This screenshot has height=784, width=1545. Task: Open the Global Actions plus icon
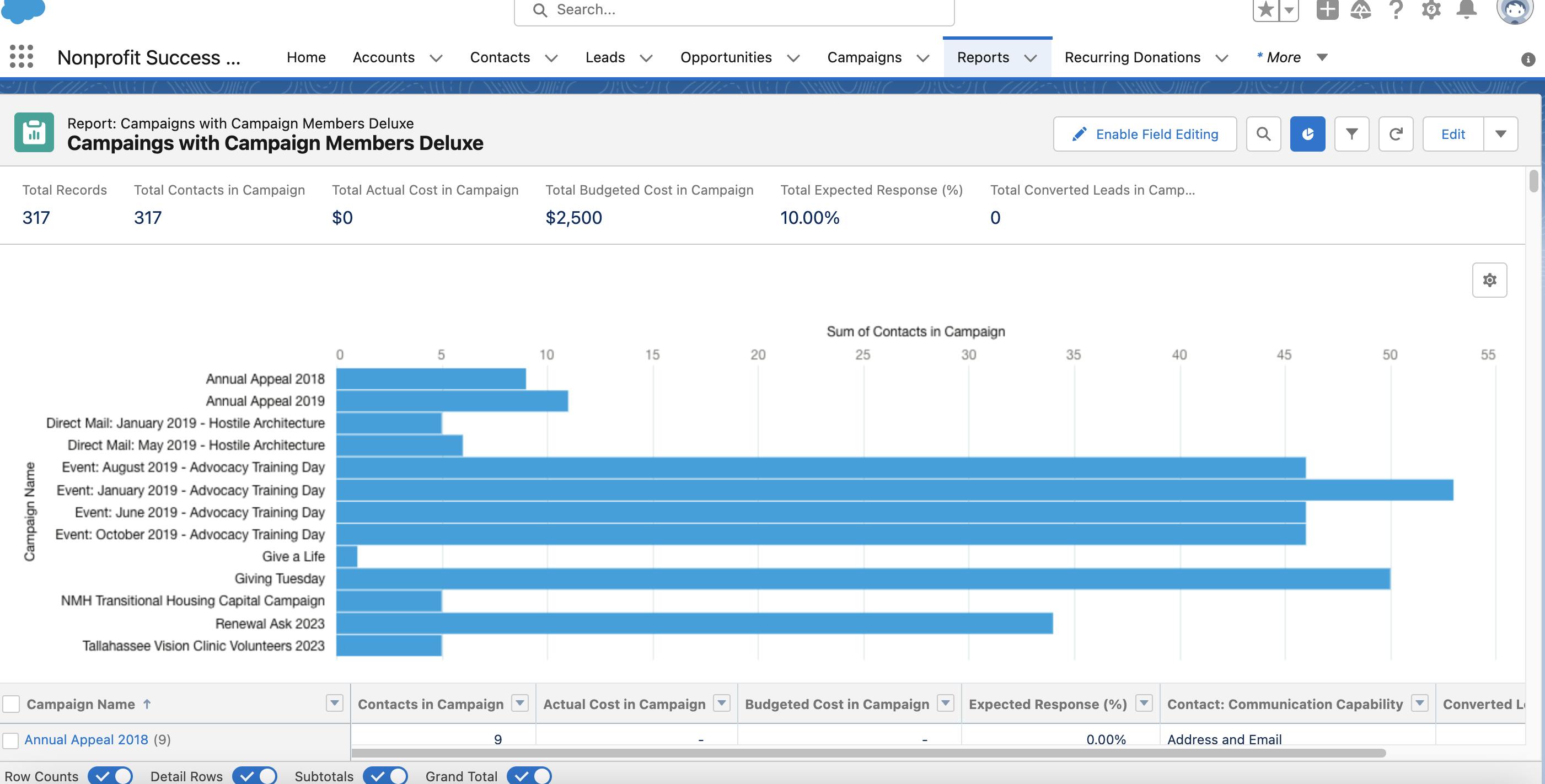point(1327,9)
